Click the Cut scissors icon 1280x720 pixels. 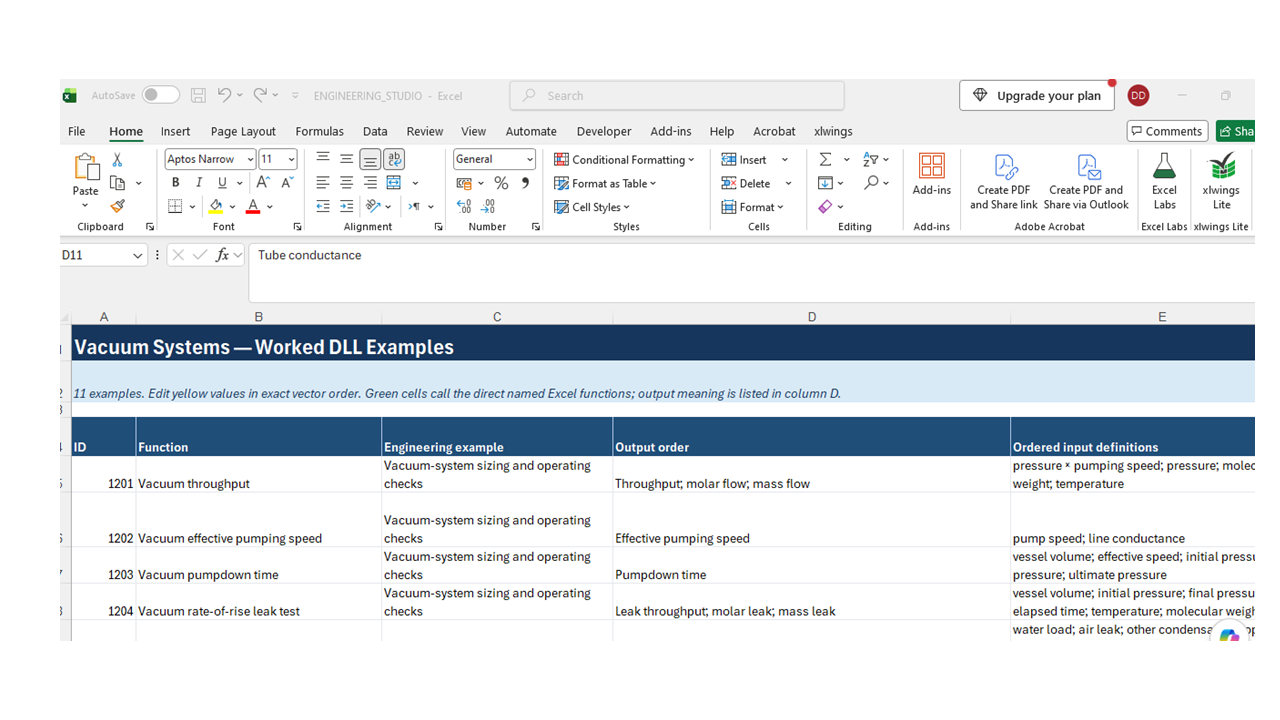(x=117, y=160)
